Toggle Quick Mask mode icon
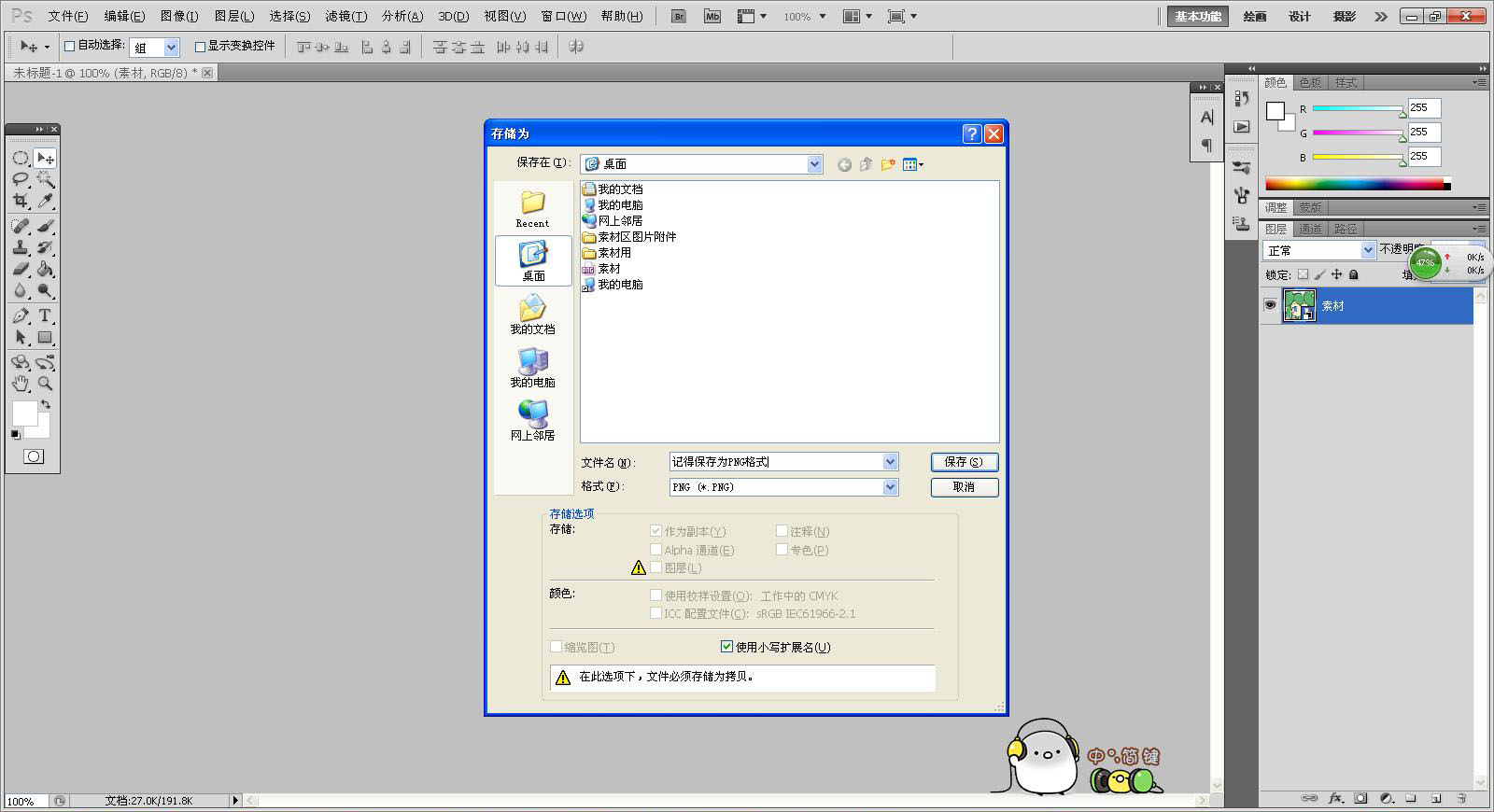This screenshot has width=1494, height=812. coord(34,456)
